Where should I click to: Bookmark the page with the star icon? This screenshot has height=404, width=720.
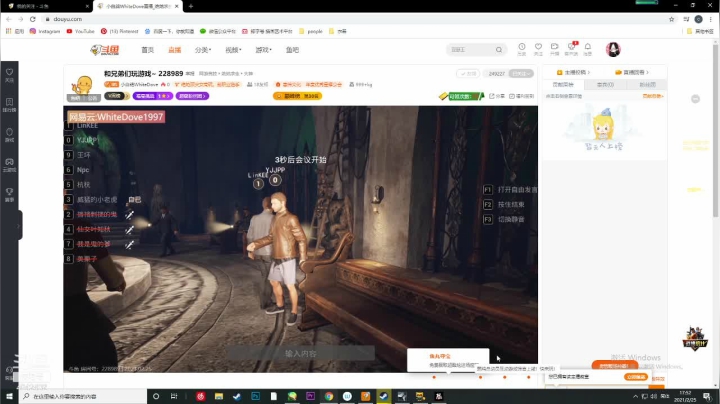[x=671, y=19]
